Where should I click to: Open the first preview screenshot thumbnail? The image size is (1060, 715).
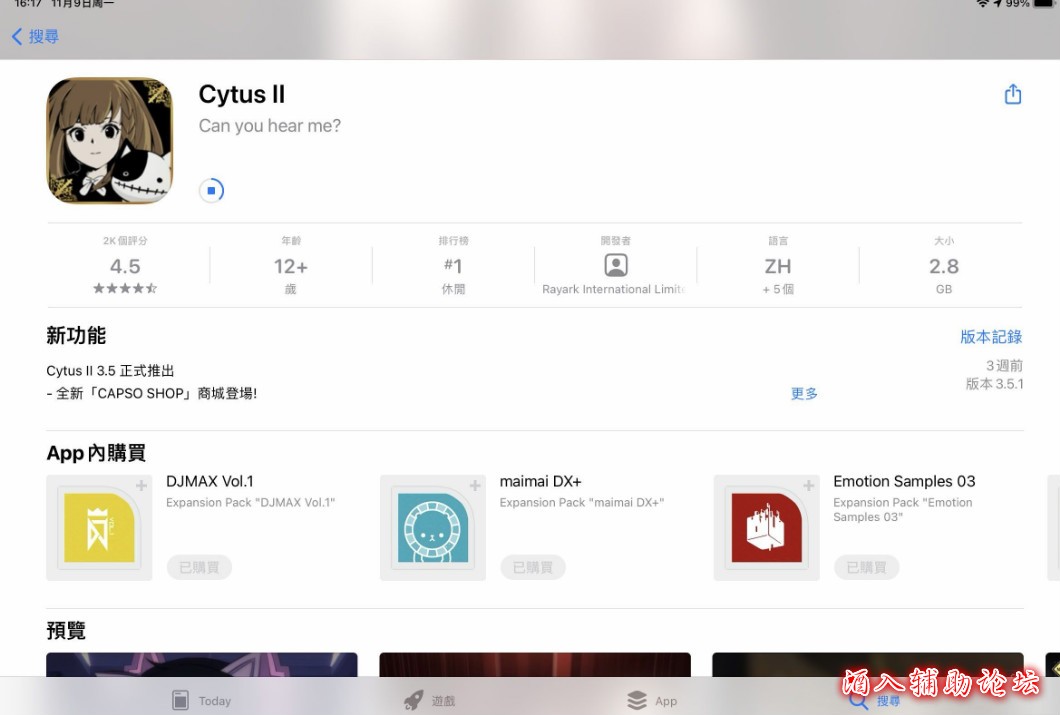[201, 665]
